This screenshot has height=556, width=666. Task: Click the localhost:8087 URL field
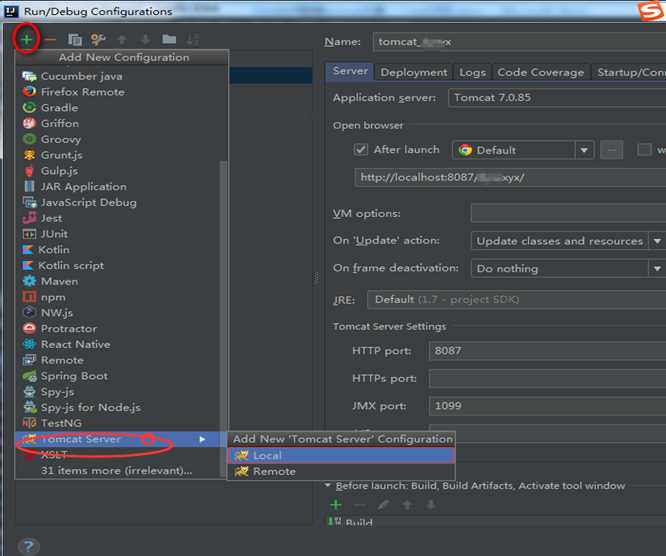(x=510, y=178)
